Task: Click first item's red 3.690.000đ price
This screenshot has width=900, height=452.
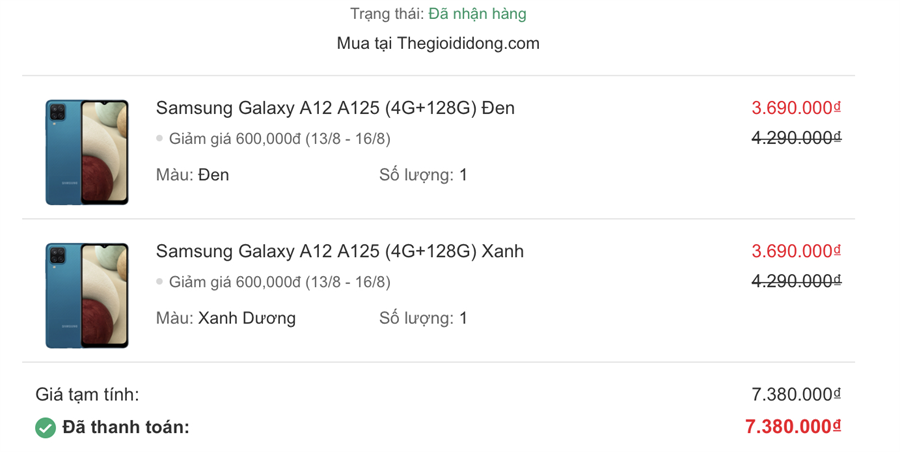Action: pos(796,108)
